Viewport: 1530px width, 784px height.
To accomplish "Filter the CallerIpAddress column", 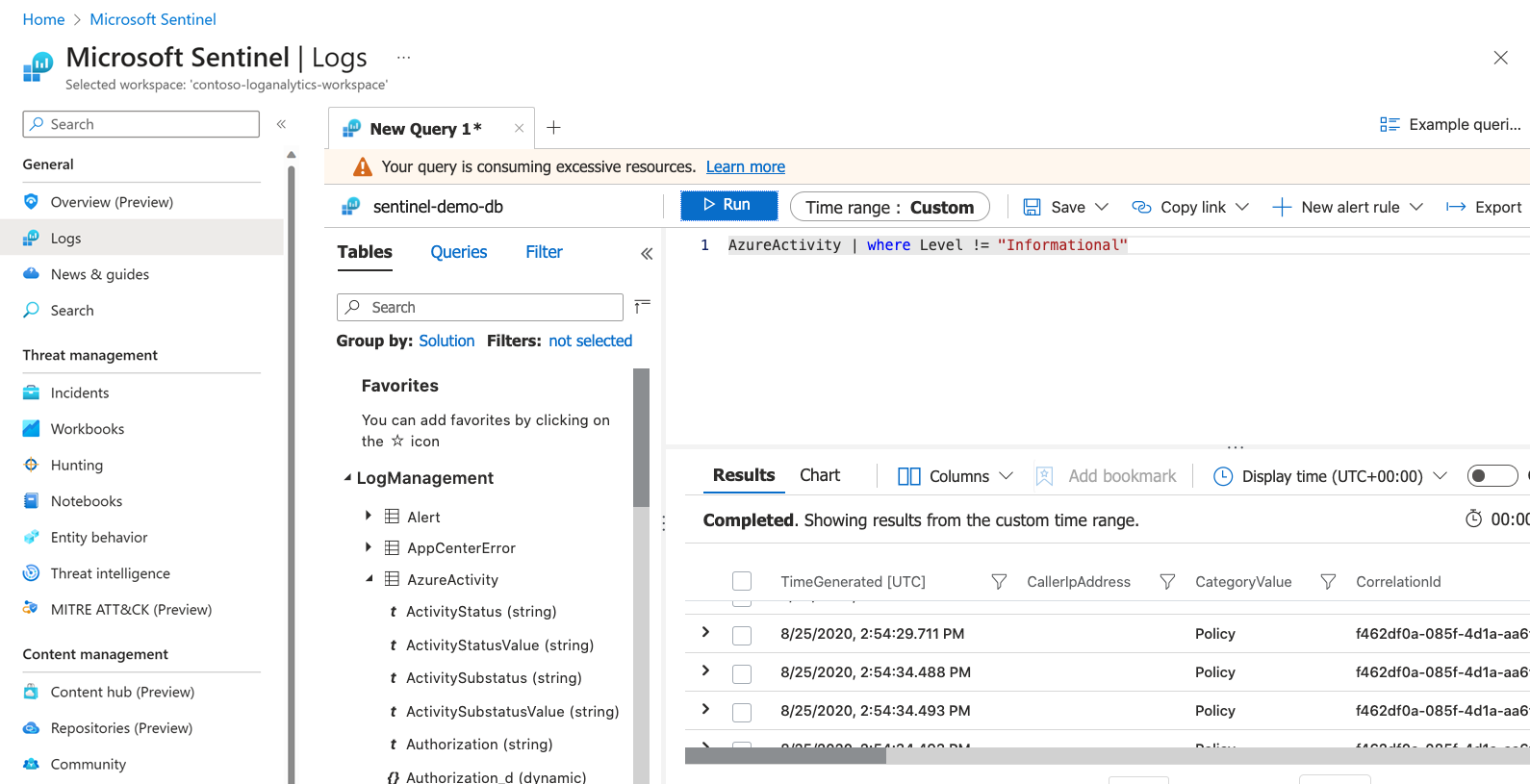I will 1167,582.
